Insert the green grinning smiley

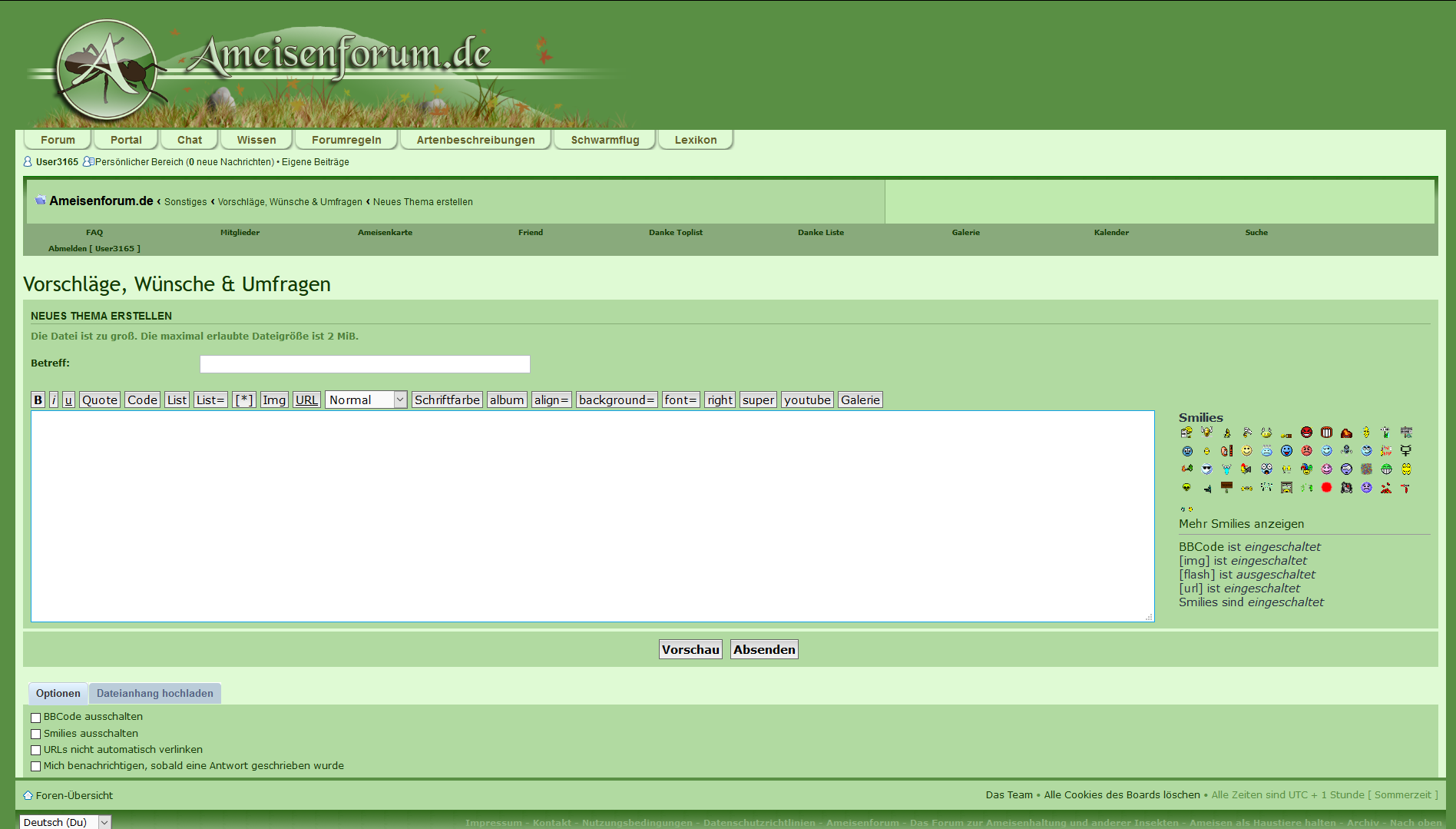coord(1386,469)
